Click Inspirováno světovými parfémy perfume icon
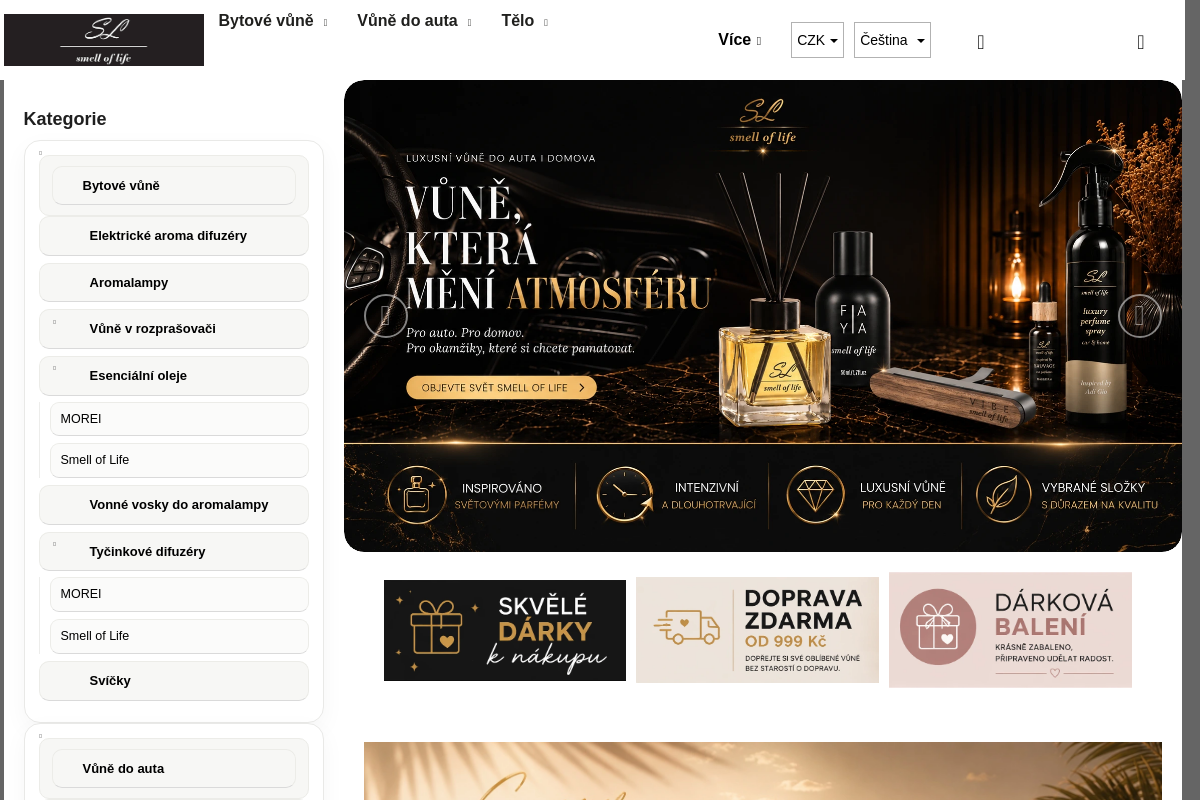Image resolution: width=1200 pixels, height=800 pixels. coord(416,495)
